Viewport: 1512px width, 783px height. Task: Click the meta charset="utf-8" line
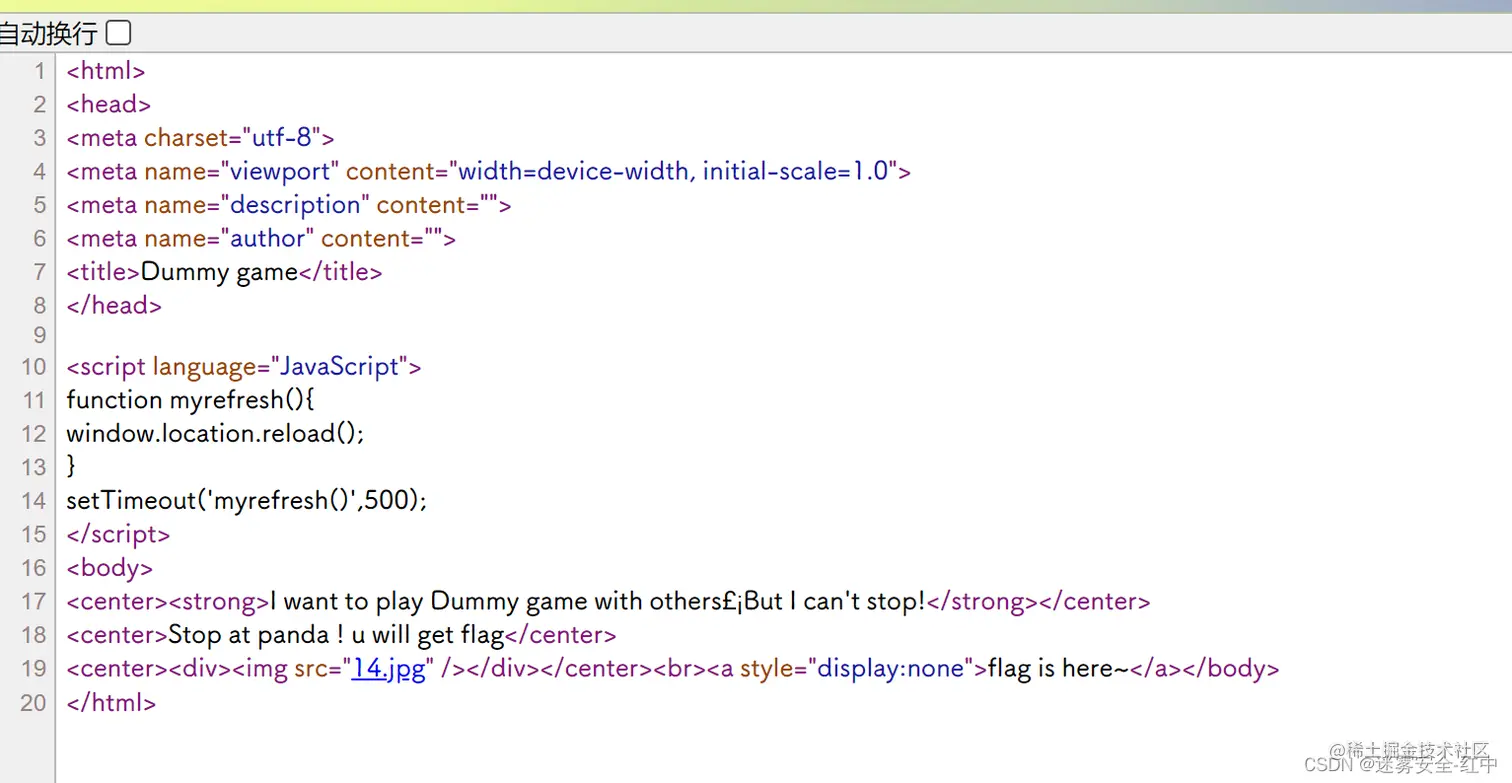coord(200,138)
